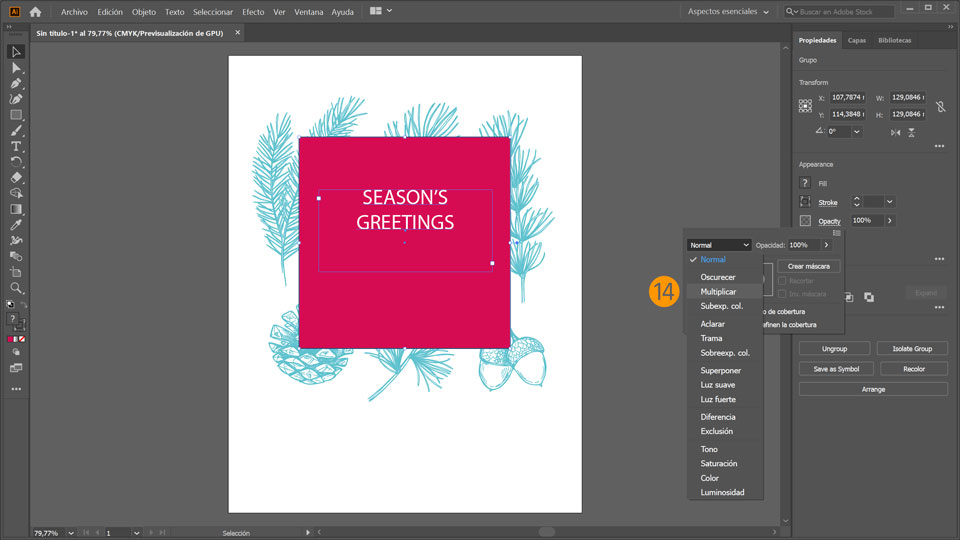Open the zoom level dropdown
Image resolution: width=960 pixels, height=540 pixels.
(x=71, y=533)
